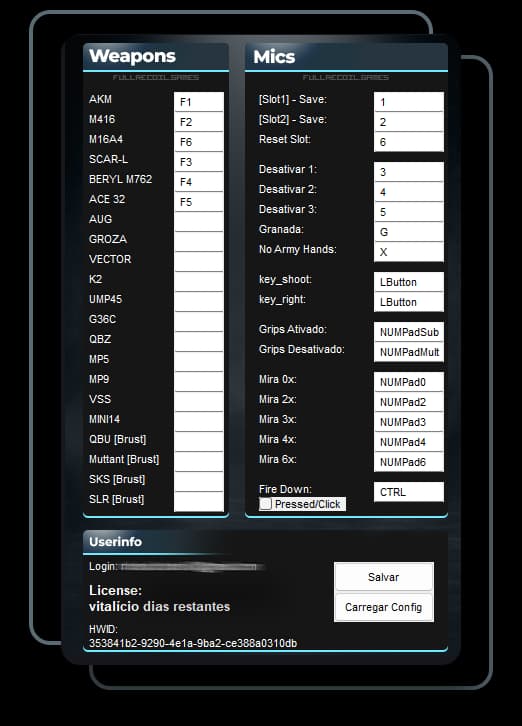Click the Userinfo section heading
Screen dimensions: 522x726
click(115, 541)
